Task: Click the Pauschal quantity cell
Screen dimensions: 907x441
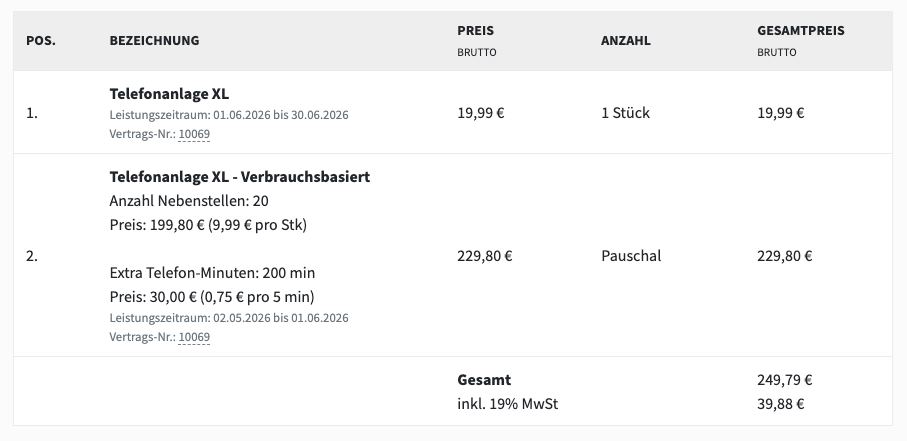Action: 631,256
